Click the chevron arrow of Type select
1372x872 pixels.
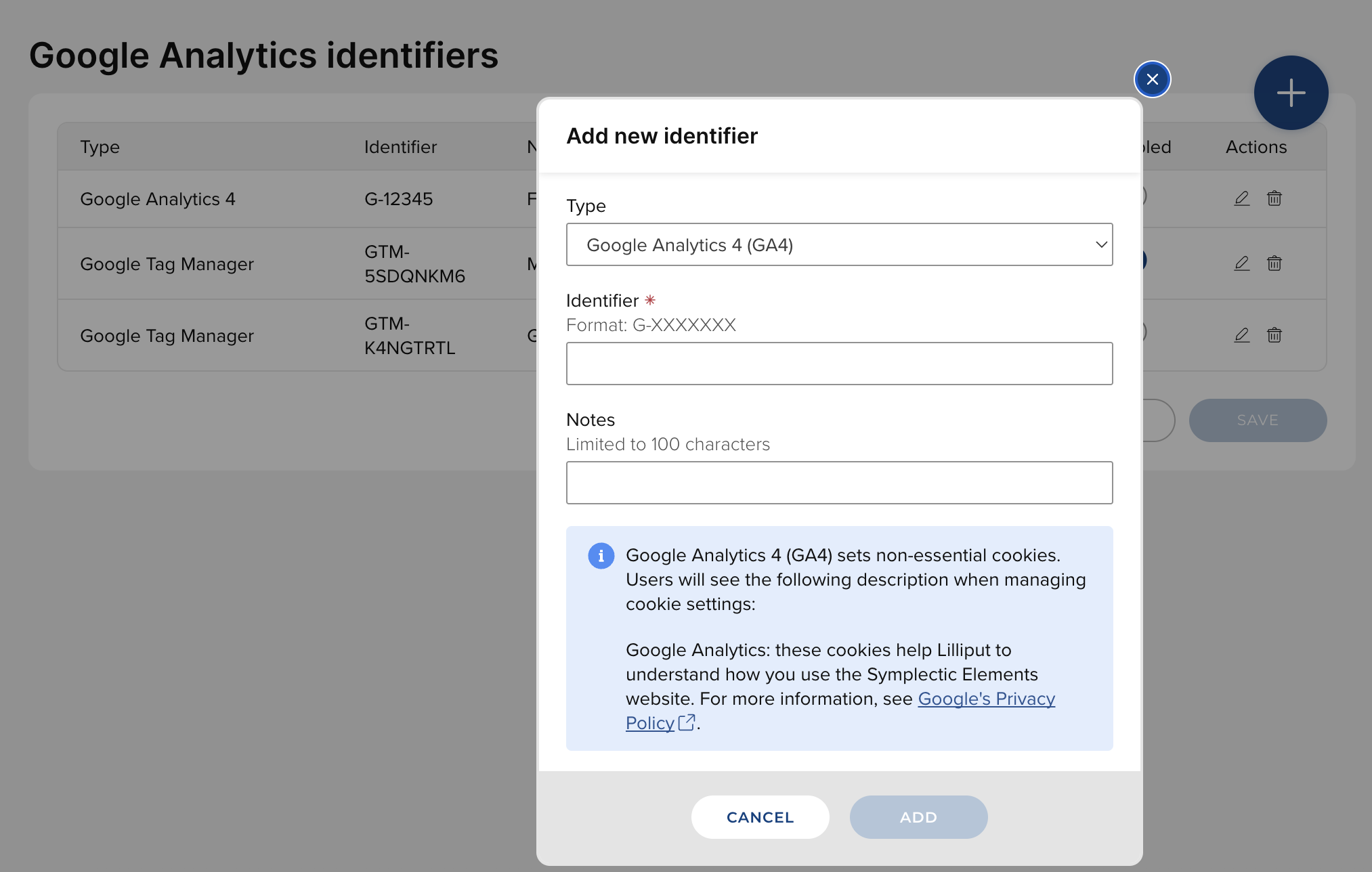1101,244
